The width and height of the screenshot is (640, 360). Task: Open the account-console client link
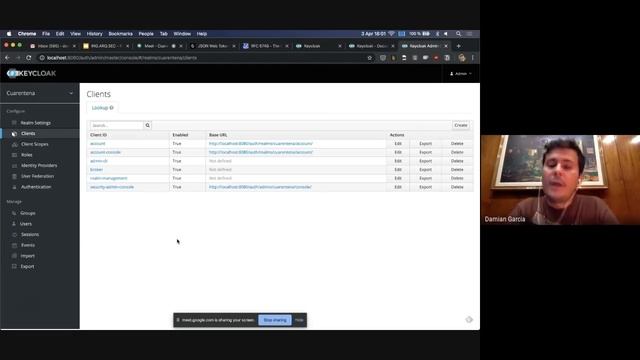tap(105, 152)
